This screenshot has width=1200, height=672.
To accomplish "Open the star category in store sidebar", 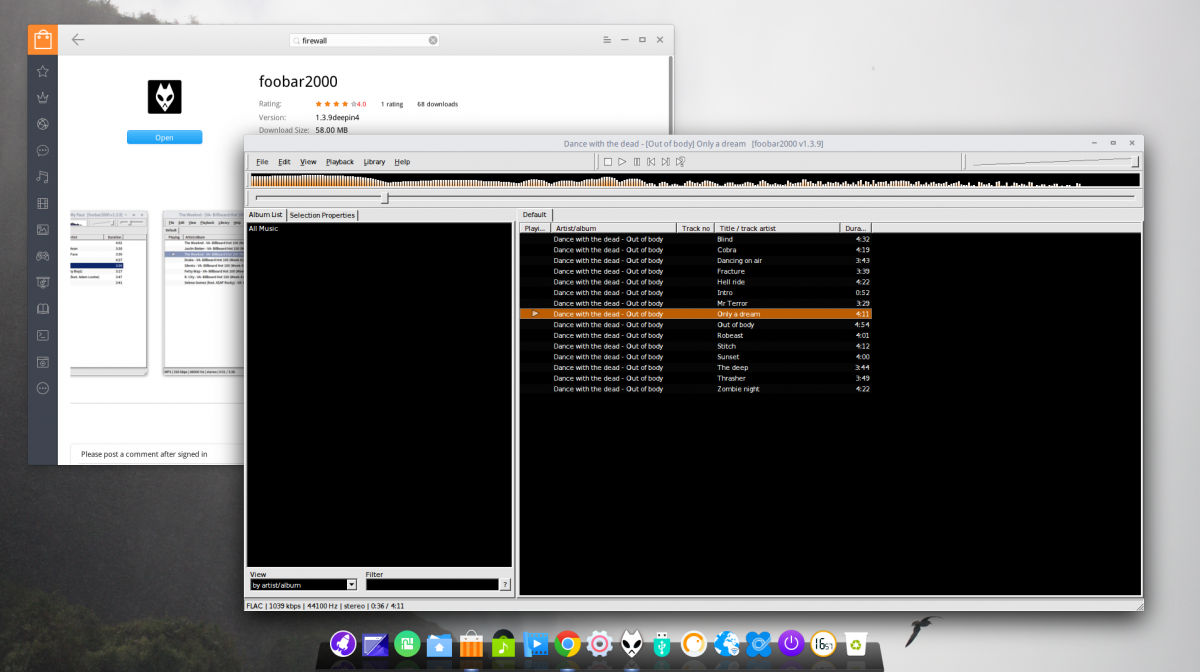I will click(42, 72).
